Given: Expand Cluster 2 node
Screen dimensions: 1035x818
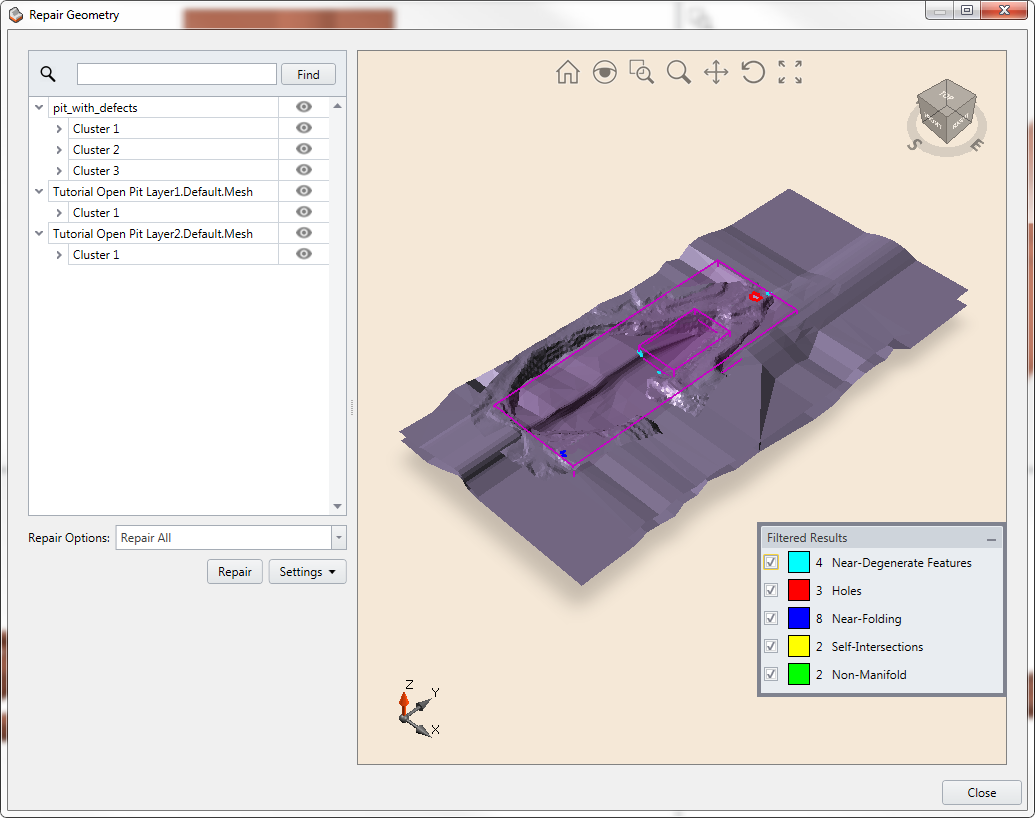Looking at the screenshot, I should tap(59, 150).
